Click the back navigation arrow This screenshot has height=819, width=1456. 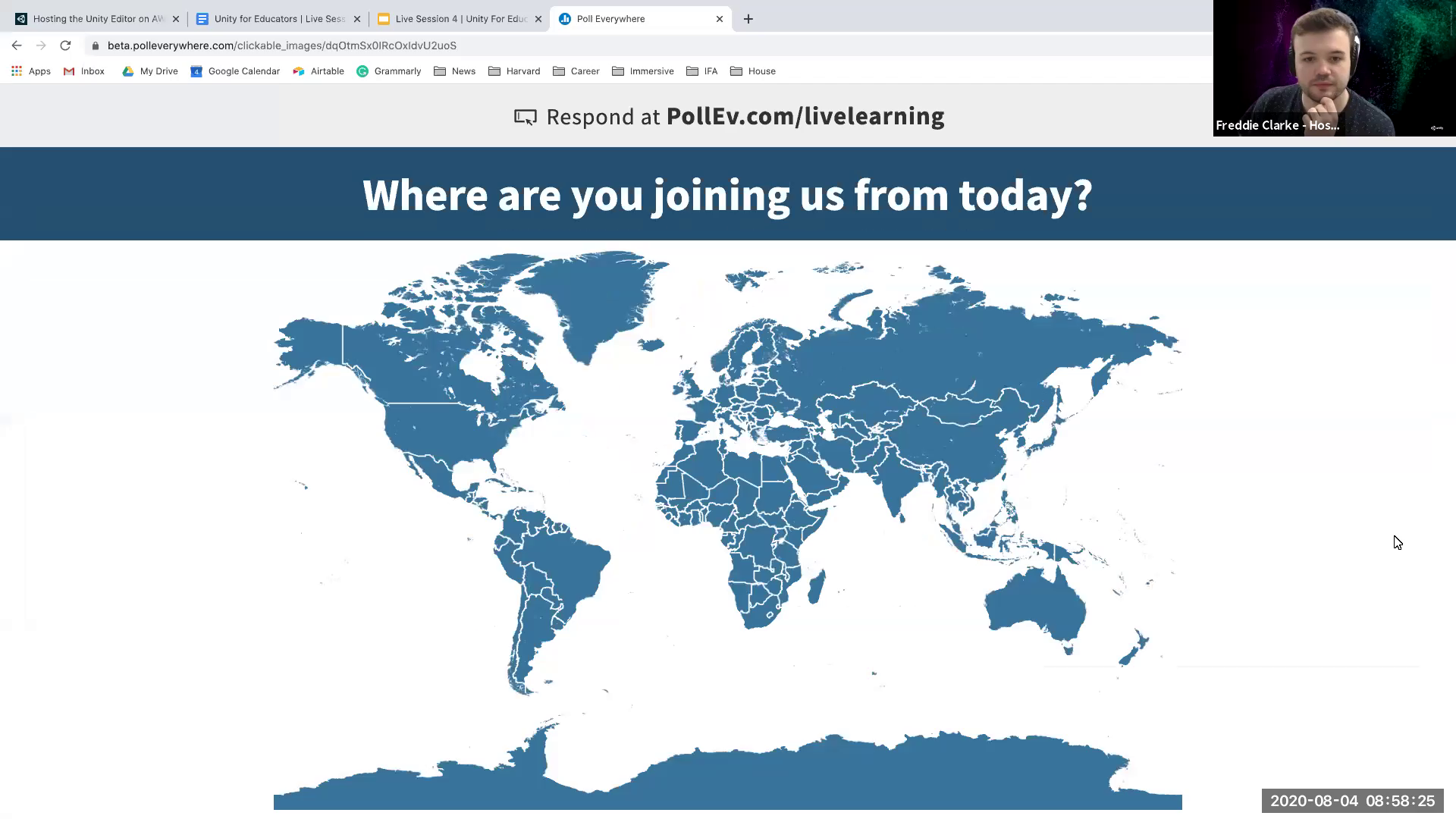pyautogui.click(x=17, y=45)
